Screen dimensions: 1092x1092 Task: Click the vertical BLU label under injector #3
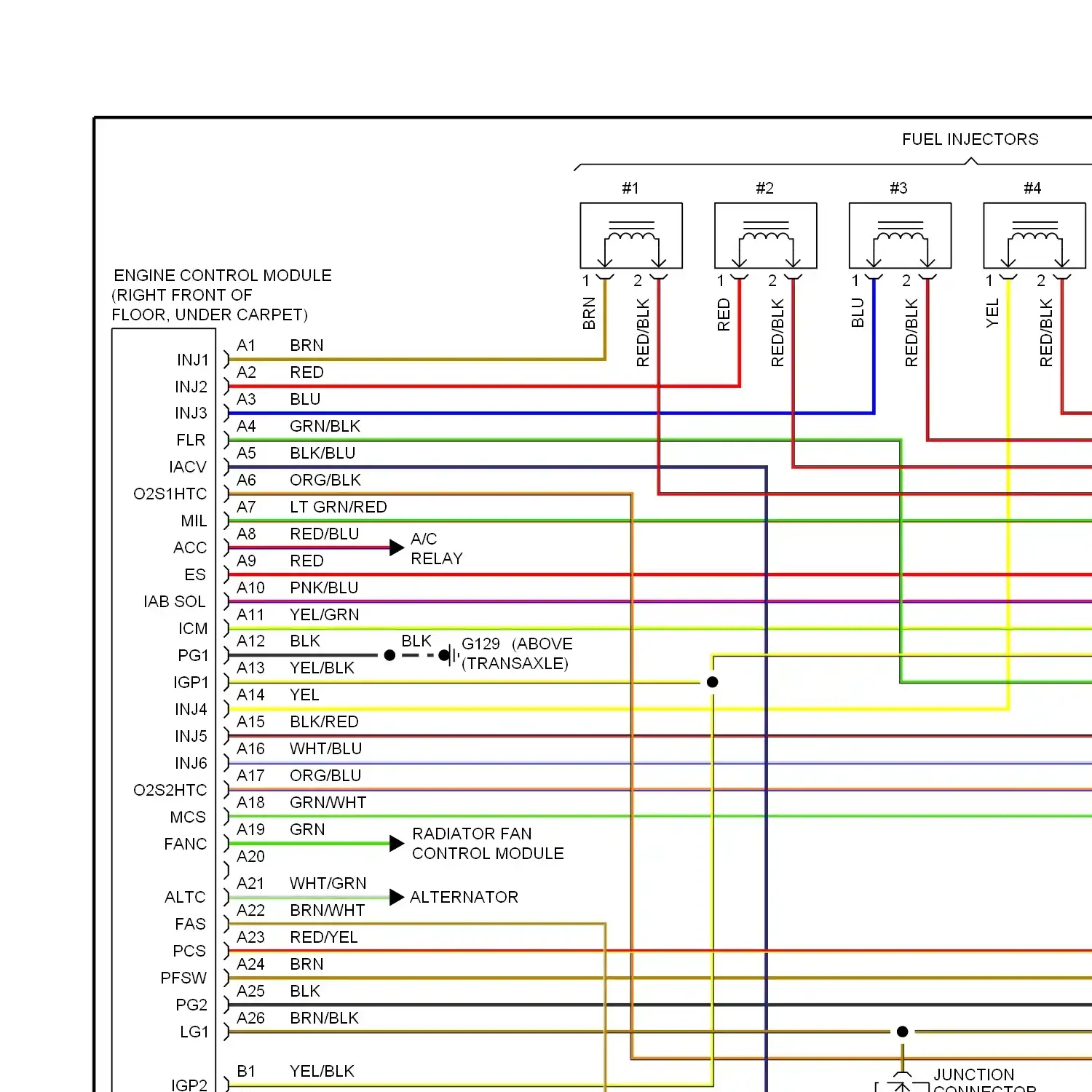[858, 313]
